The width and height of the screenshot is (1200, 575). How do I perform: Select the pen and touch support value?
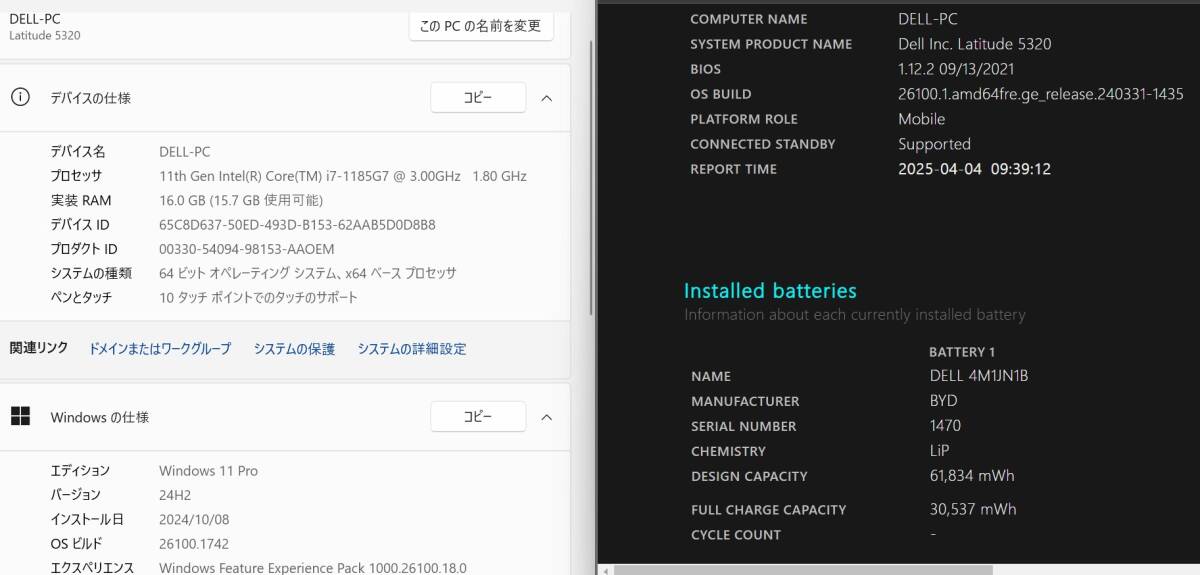(x=258, y=297)
